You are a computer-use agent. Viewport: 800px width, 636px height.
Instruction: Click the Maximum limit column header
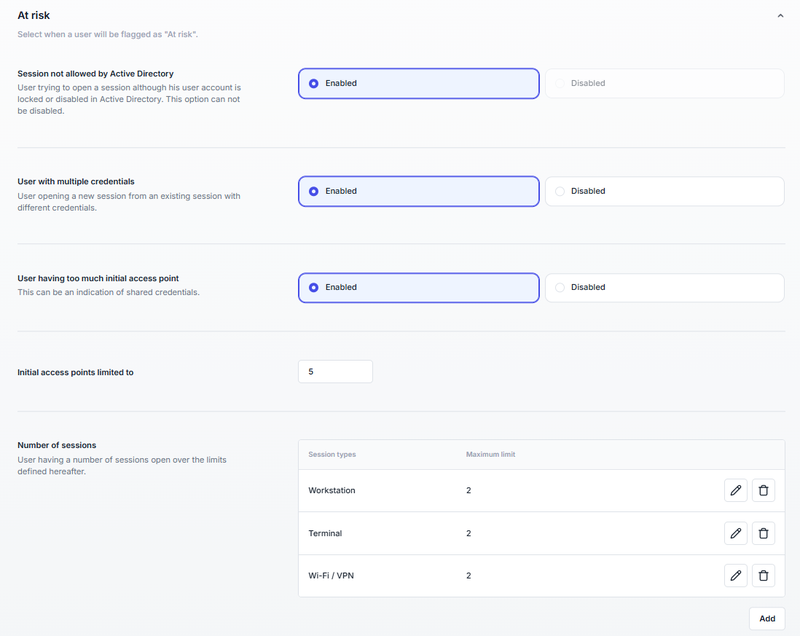point(490,455)
